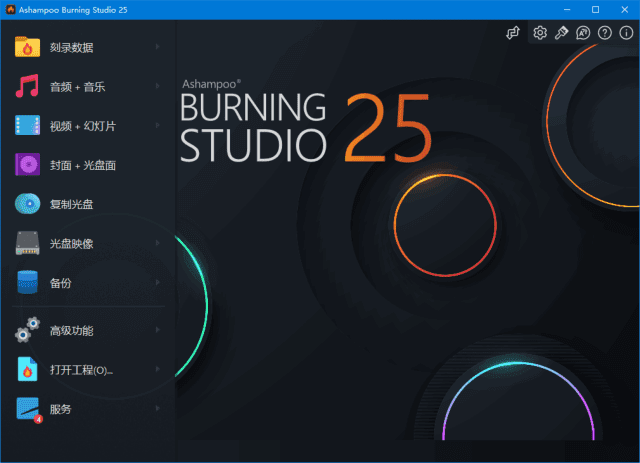Maximize the Ashampoo Burning Studio window
Screen dimensions: 640x463
click(595, 9)
